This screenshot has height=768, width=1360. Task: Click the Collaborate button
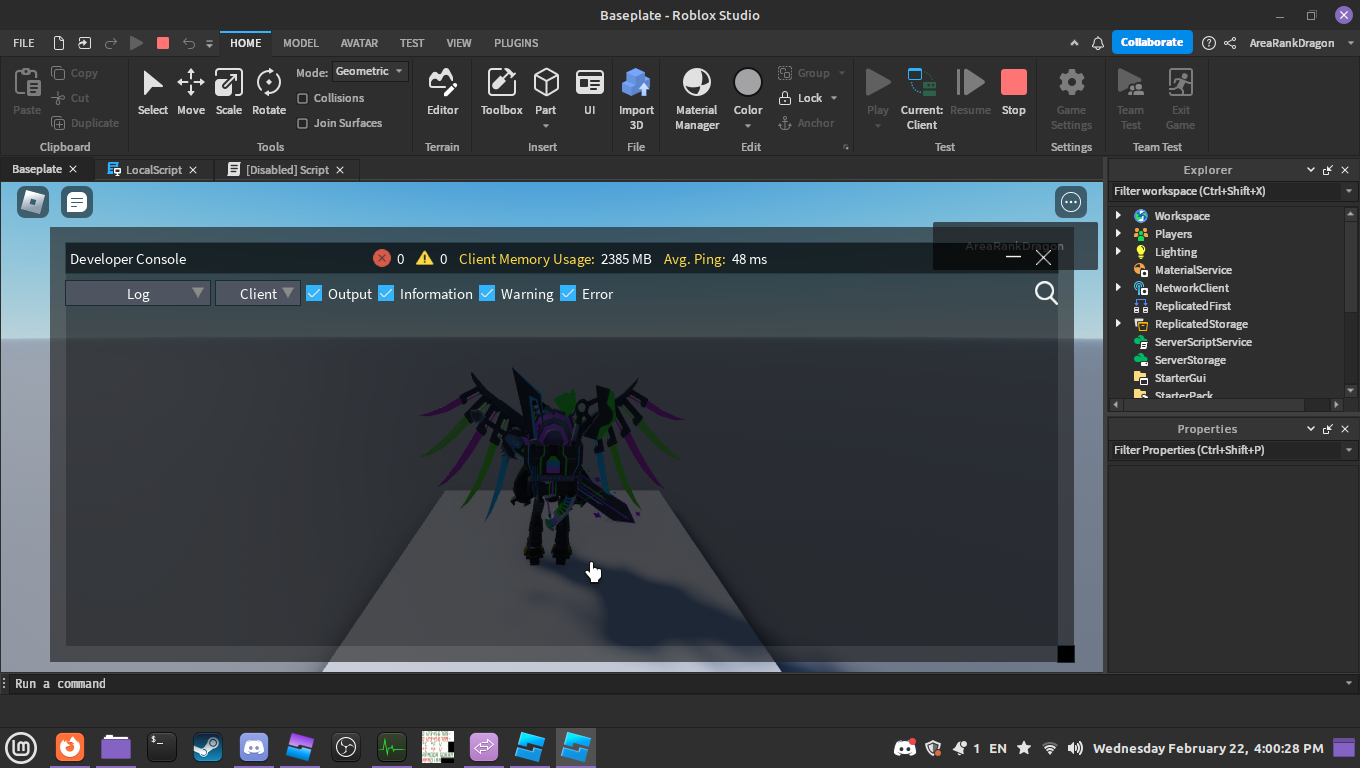coord(1151,42)
